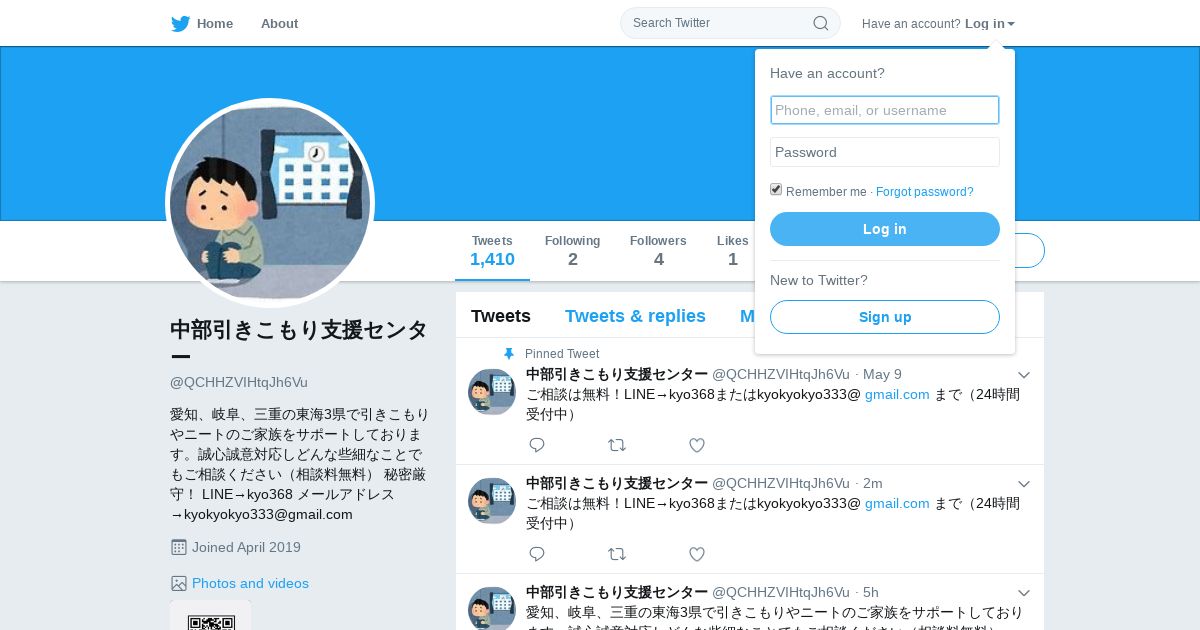The width and height of the screenshot is (1200, 630).
Task: Switch to the Tweets & replies tab
Action: [635, 316]
